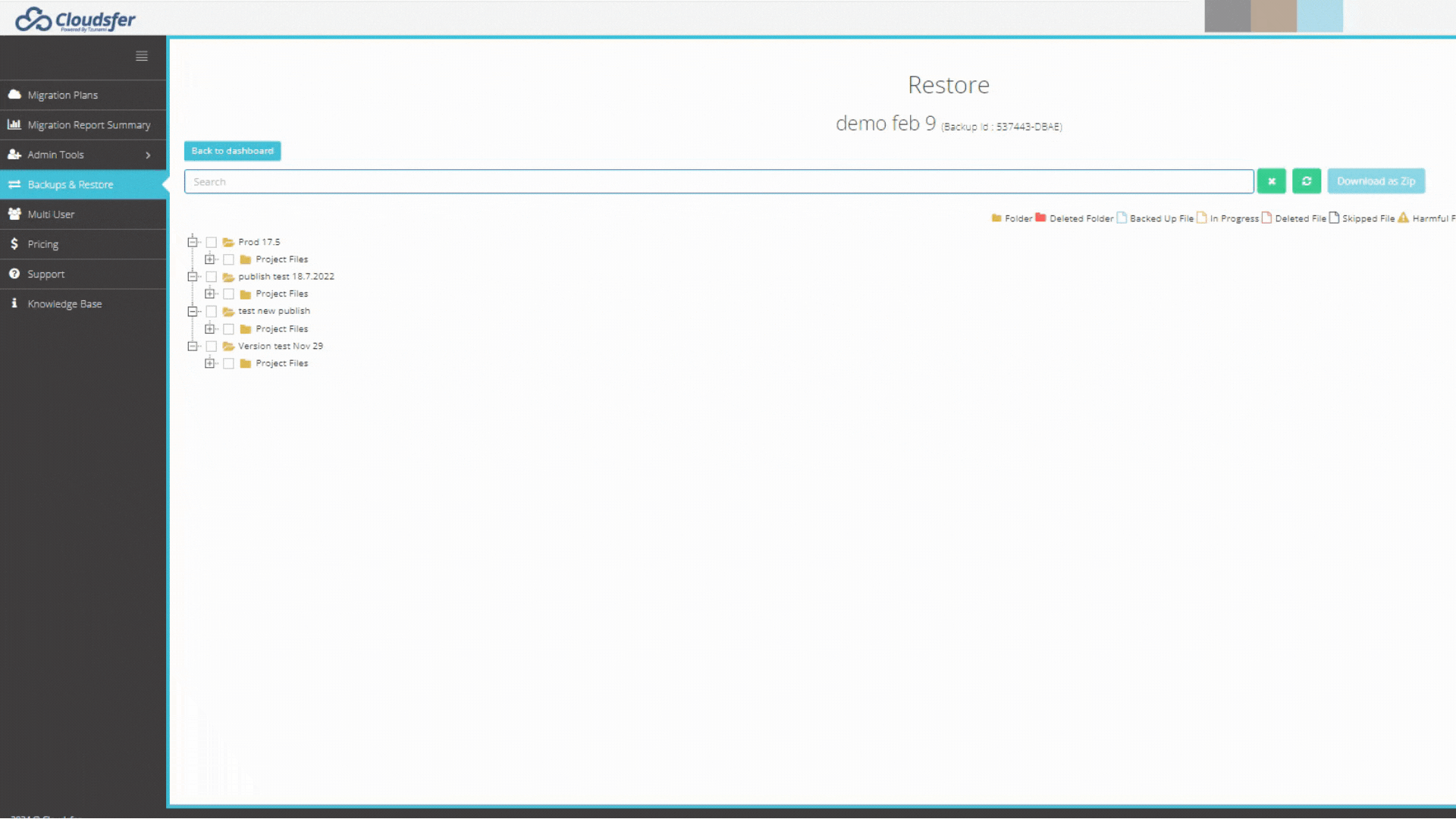Click the Version test Nov 29 folder icon
This screenshot has width=1456, height=819.
(228, 347)
